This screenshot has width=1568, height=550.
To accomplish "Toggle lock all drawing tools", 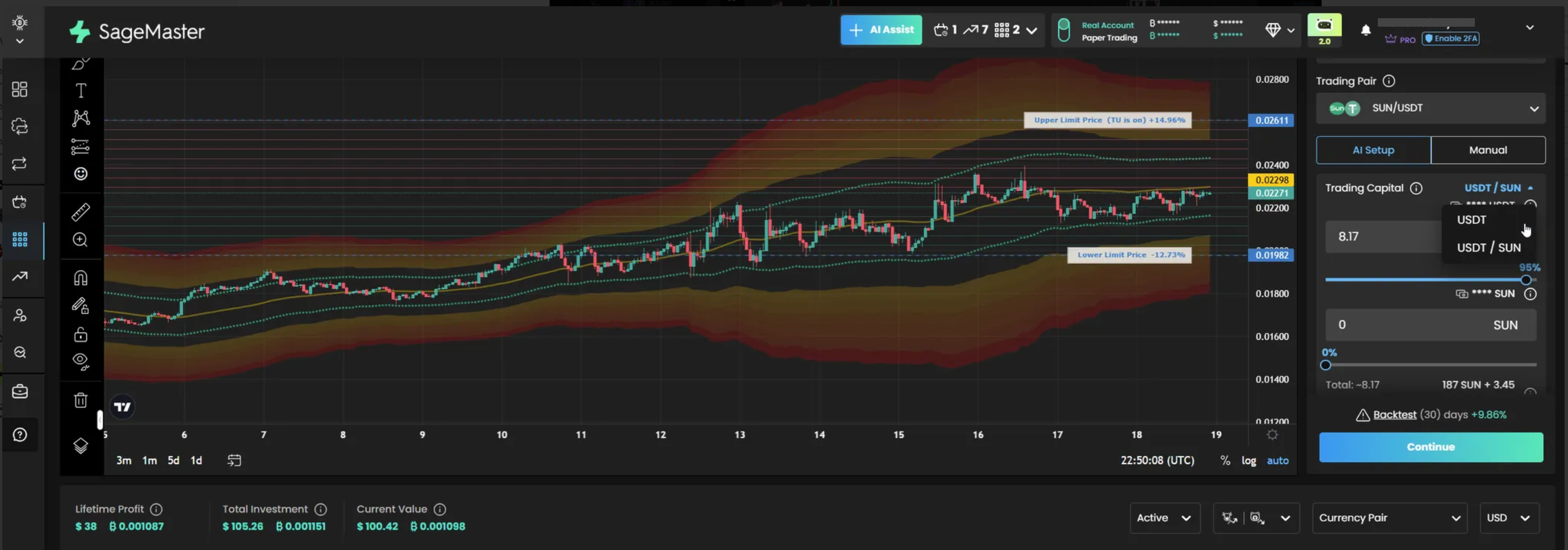I will click(x=81, y=335).
